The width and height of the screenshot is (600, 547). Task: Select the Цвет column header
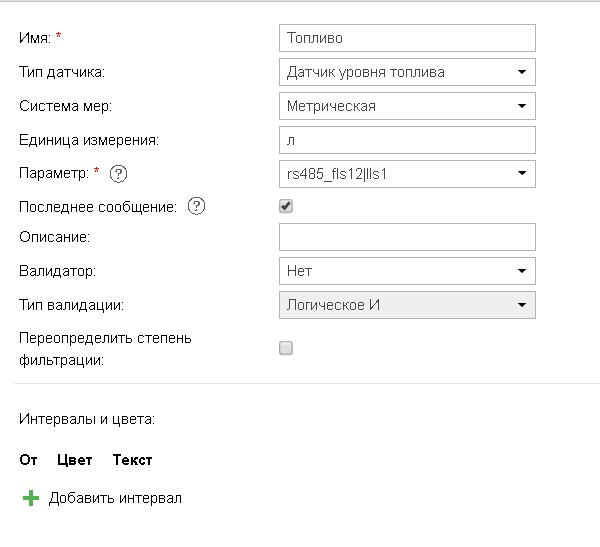click(75, 460)
